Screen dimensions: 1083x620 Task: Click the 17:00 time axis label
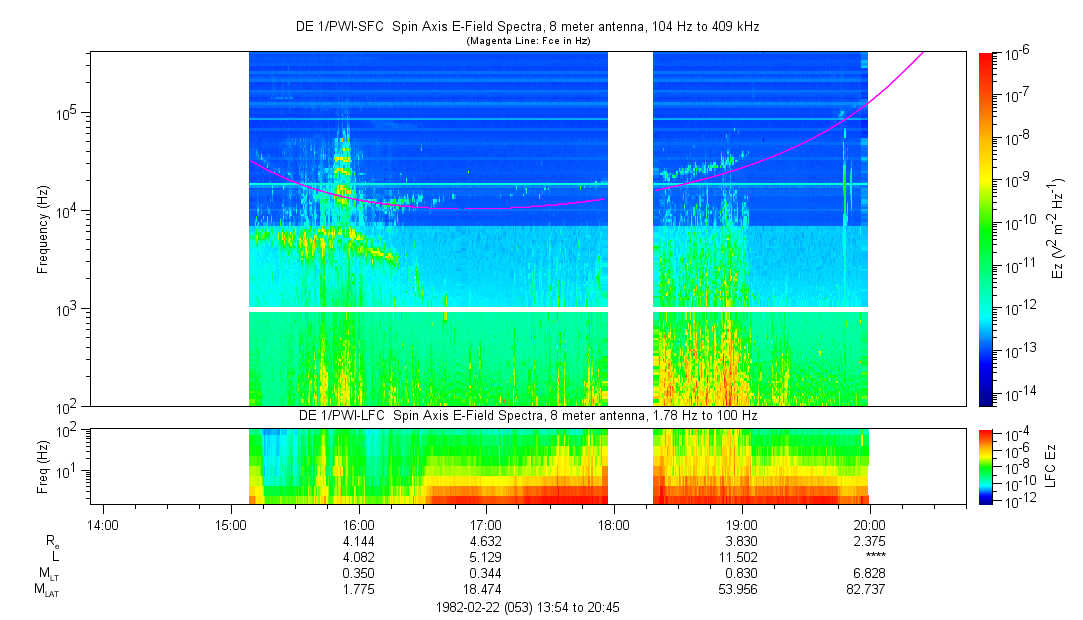pos(486,525)
